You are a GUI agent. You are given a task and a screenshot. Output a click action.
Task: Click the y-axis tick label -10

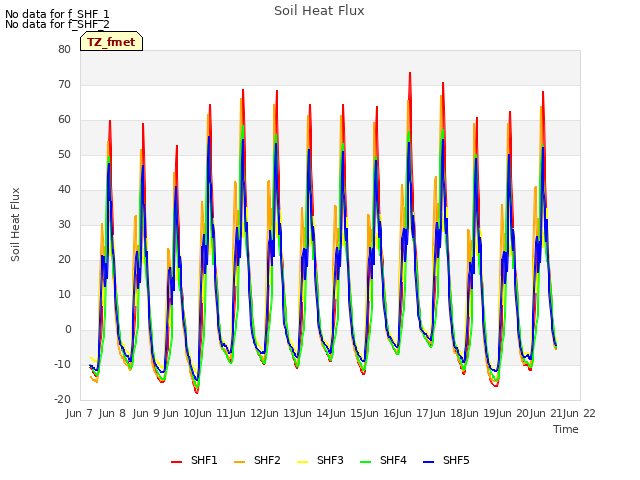(x=62, y=364)
